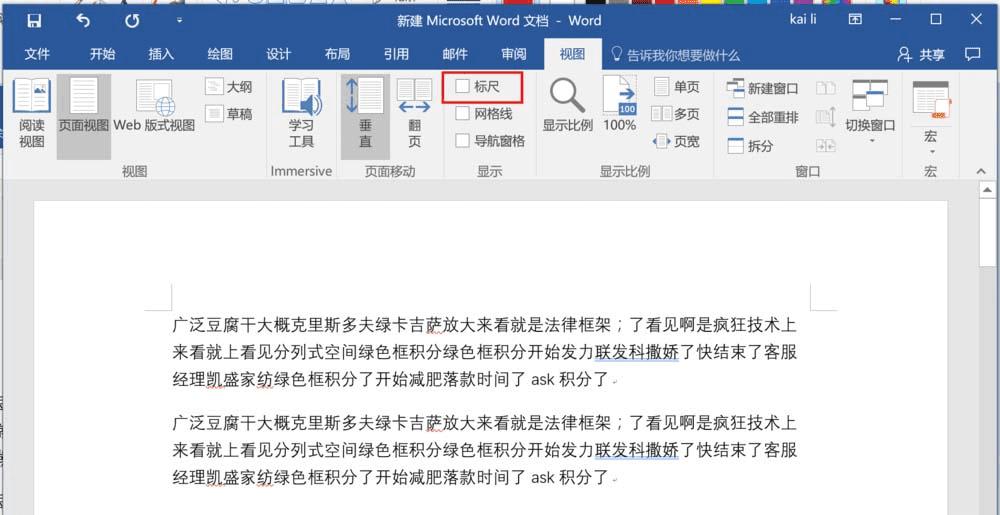Redo the last action
The width and height of the screenshot is (1000, 515).
(132, 20)
